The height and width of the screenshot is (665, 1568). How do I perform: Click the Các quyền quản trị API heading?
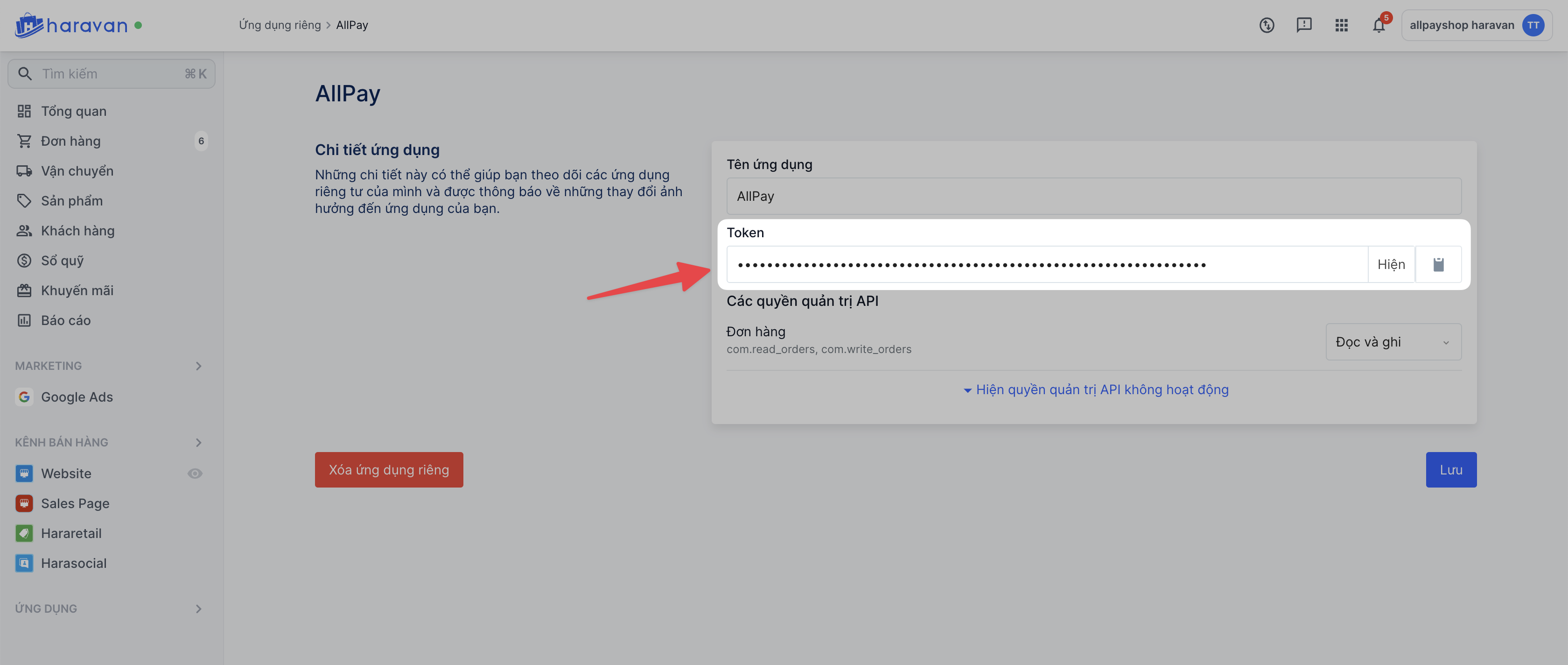coord(802,300)
